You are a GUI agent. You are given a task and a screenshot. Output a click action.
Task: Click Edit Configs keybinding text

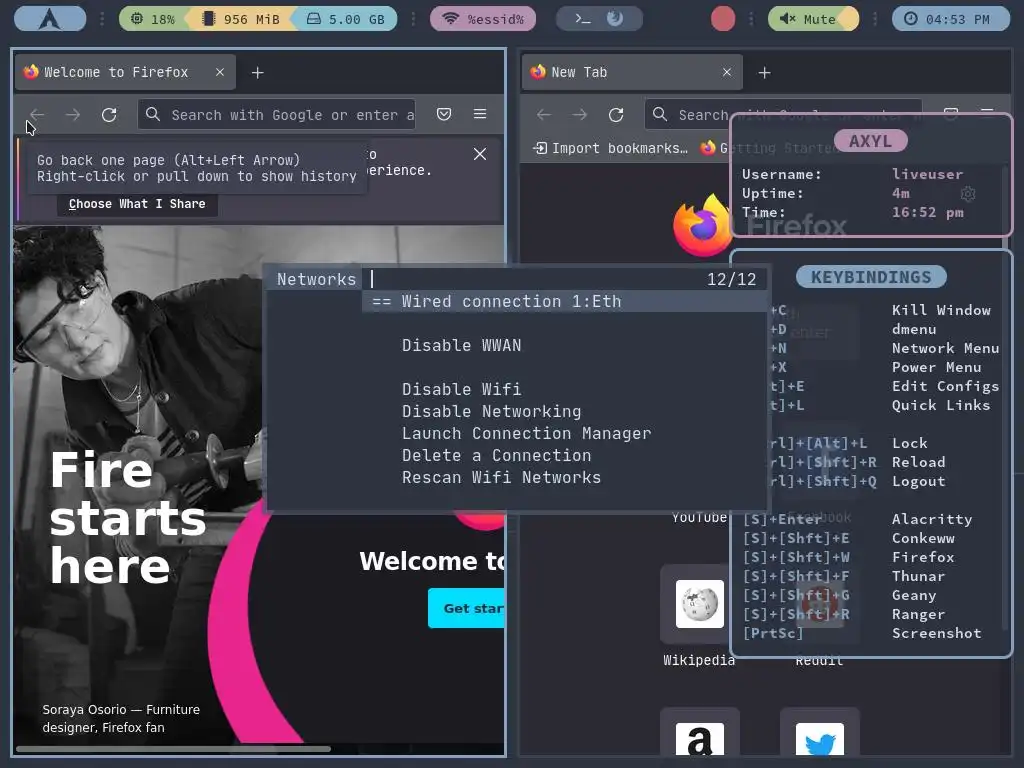tap(946, 386)
